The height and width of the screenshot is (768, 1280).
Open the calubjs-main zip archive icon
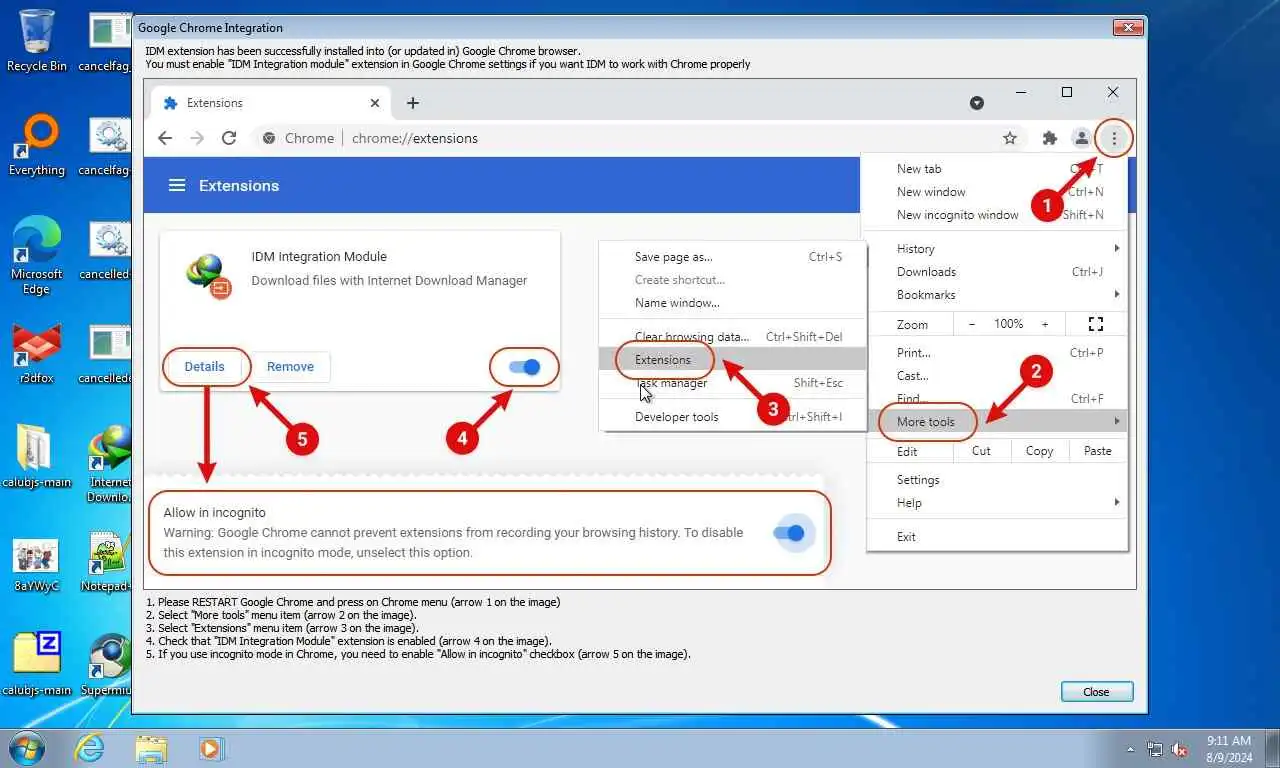(37, 664)
